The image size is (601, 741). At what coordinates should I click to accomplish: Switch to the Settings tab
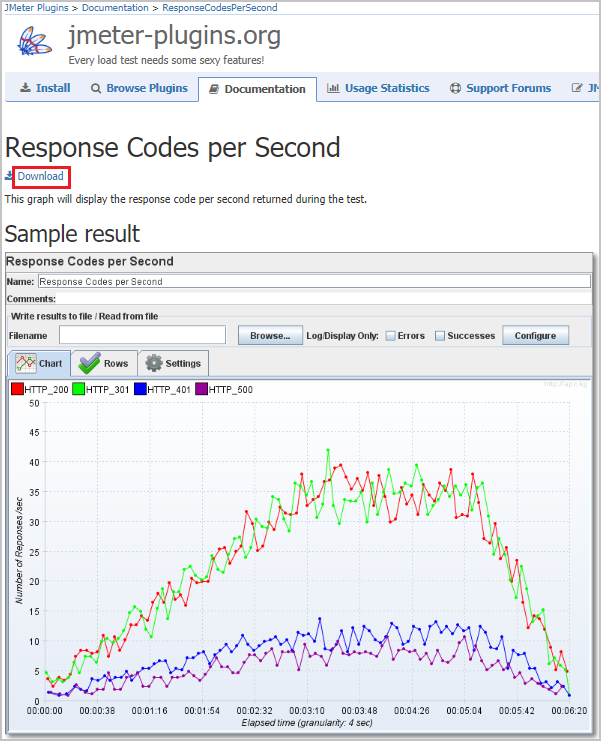(x=173, y=363)
